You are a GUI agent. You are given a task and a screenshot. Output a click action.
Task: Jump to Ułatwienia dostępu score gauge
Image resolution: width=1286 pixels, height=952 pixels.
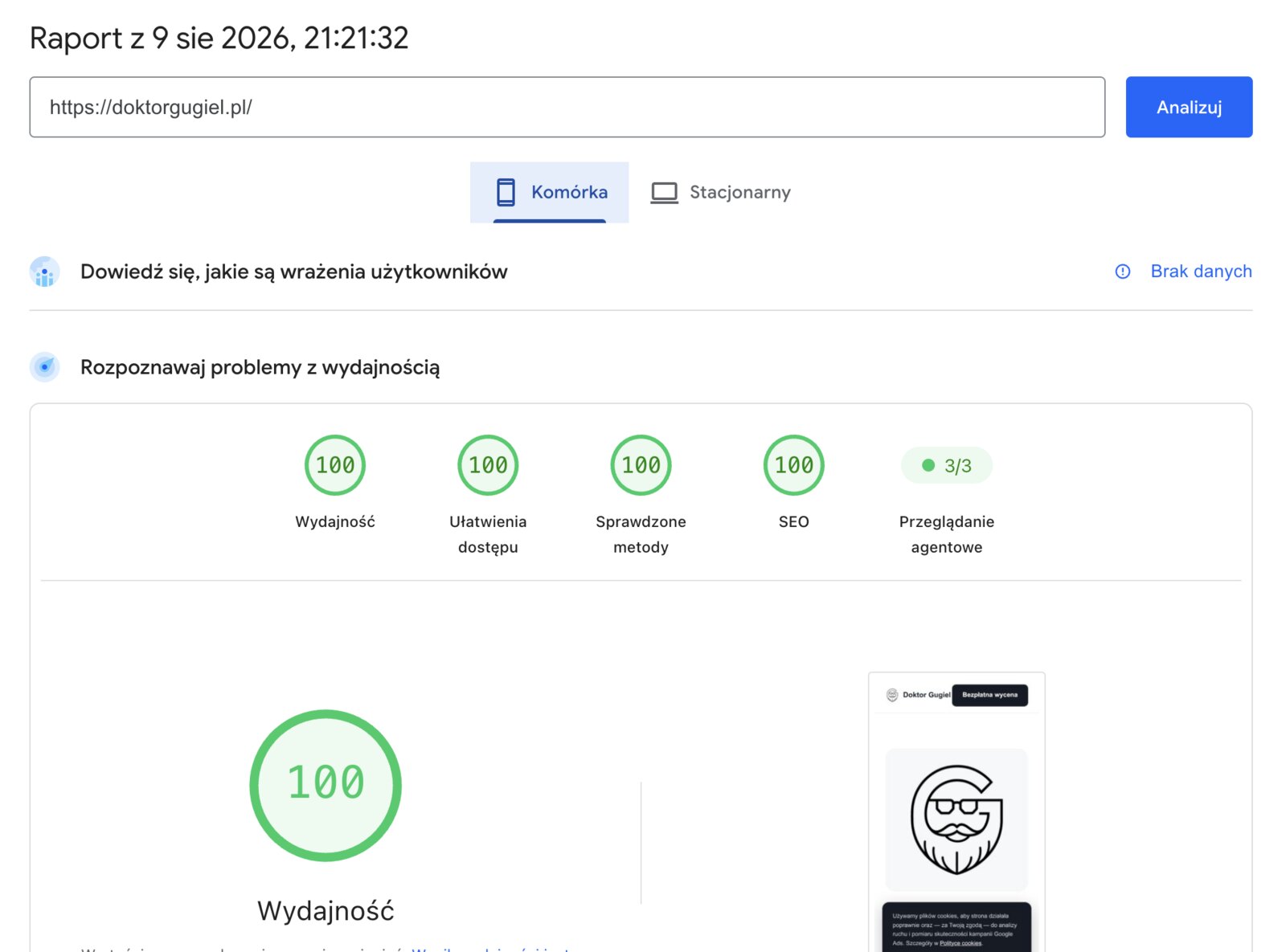click(488, 465)
